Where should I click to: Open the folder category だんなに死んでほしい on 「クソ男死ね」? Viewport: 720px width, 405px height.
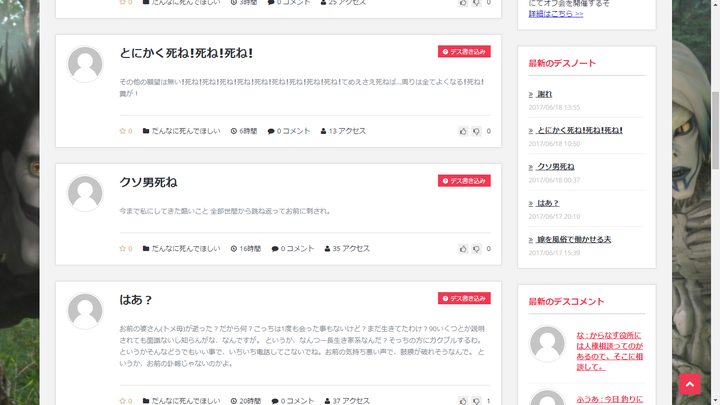point(185,248)
